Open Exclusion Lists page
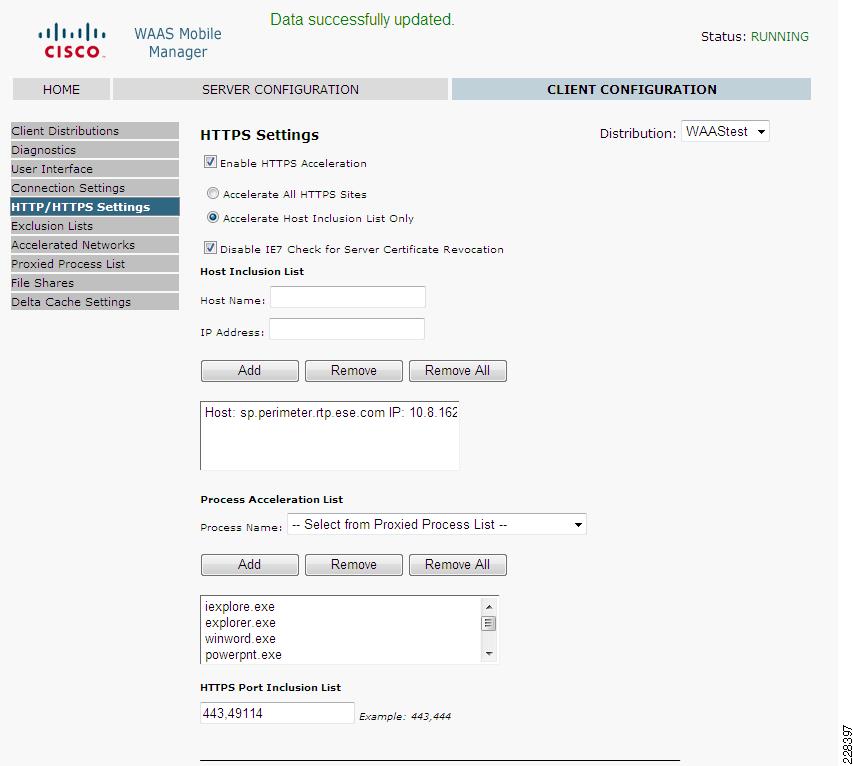Image resolution: width=853 pixels, height=766 pixels. pyautogui.click(x=95, y=226)
